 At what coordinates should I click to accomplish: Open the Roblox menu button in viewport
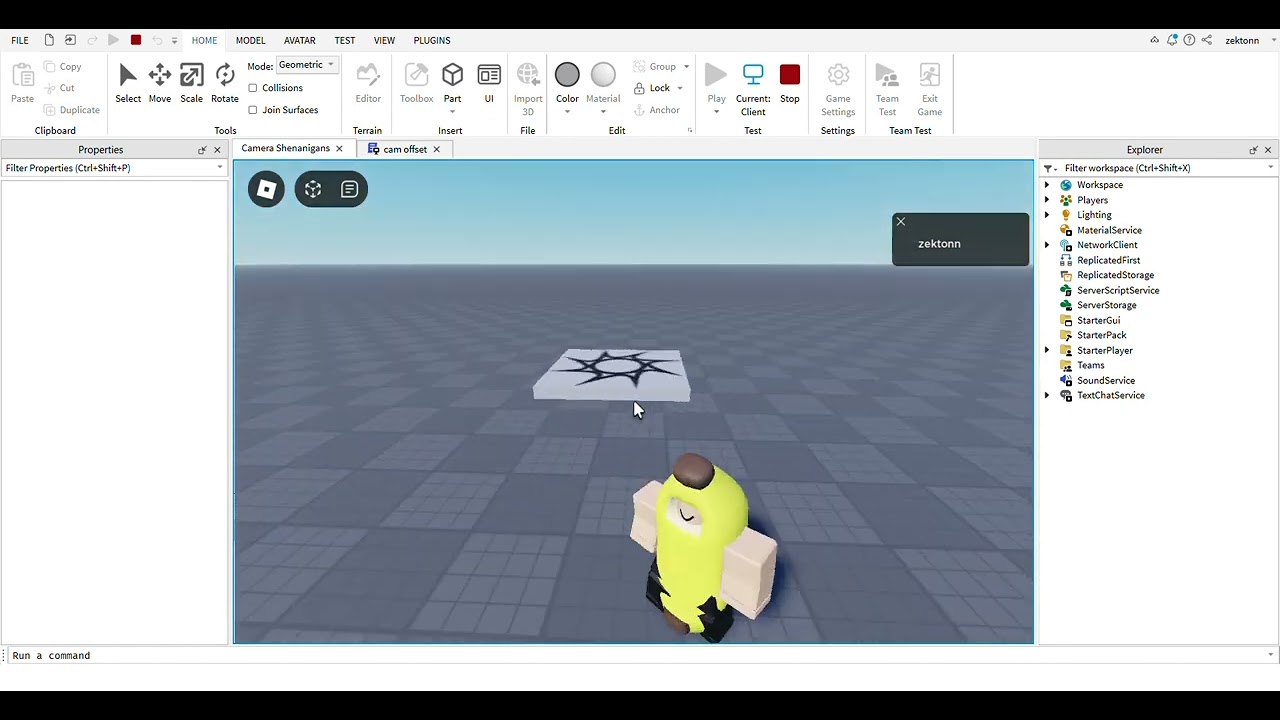click(266, 189)
